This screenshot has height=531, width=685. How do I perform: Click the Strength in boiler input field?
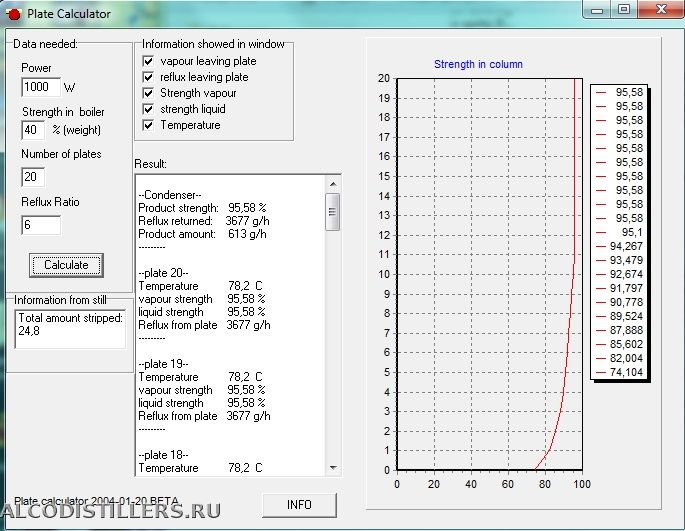coord(33,130)
